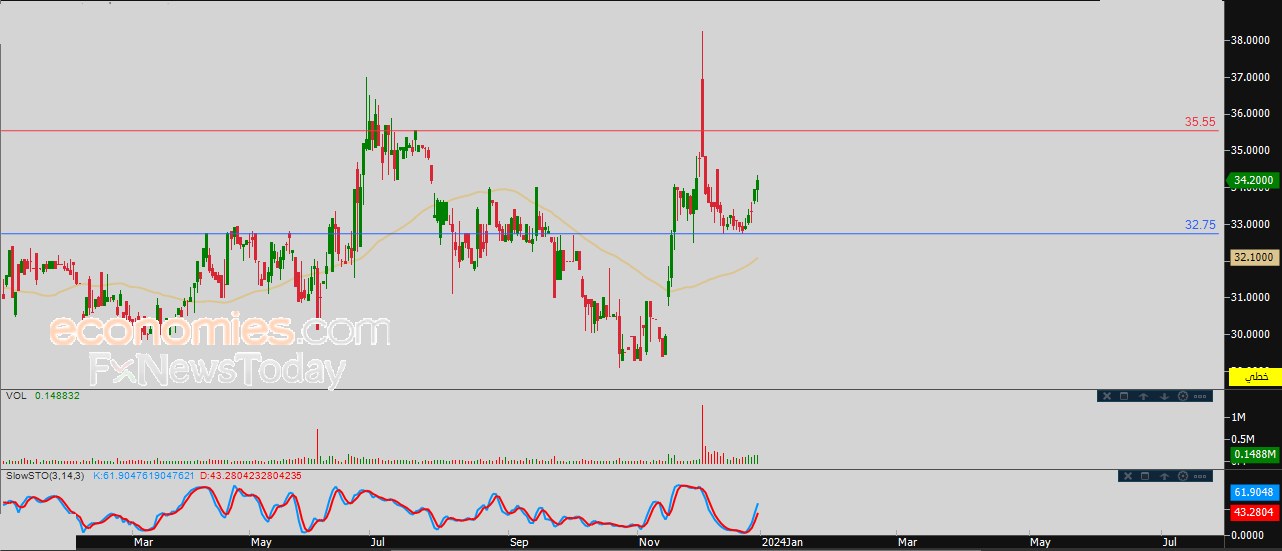This screenshot has height=551, width=1282.
Task: Click the Nov time axis label
Action: click(650, 542)
